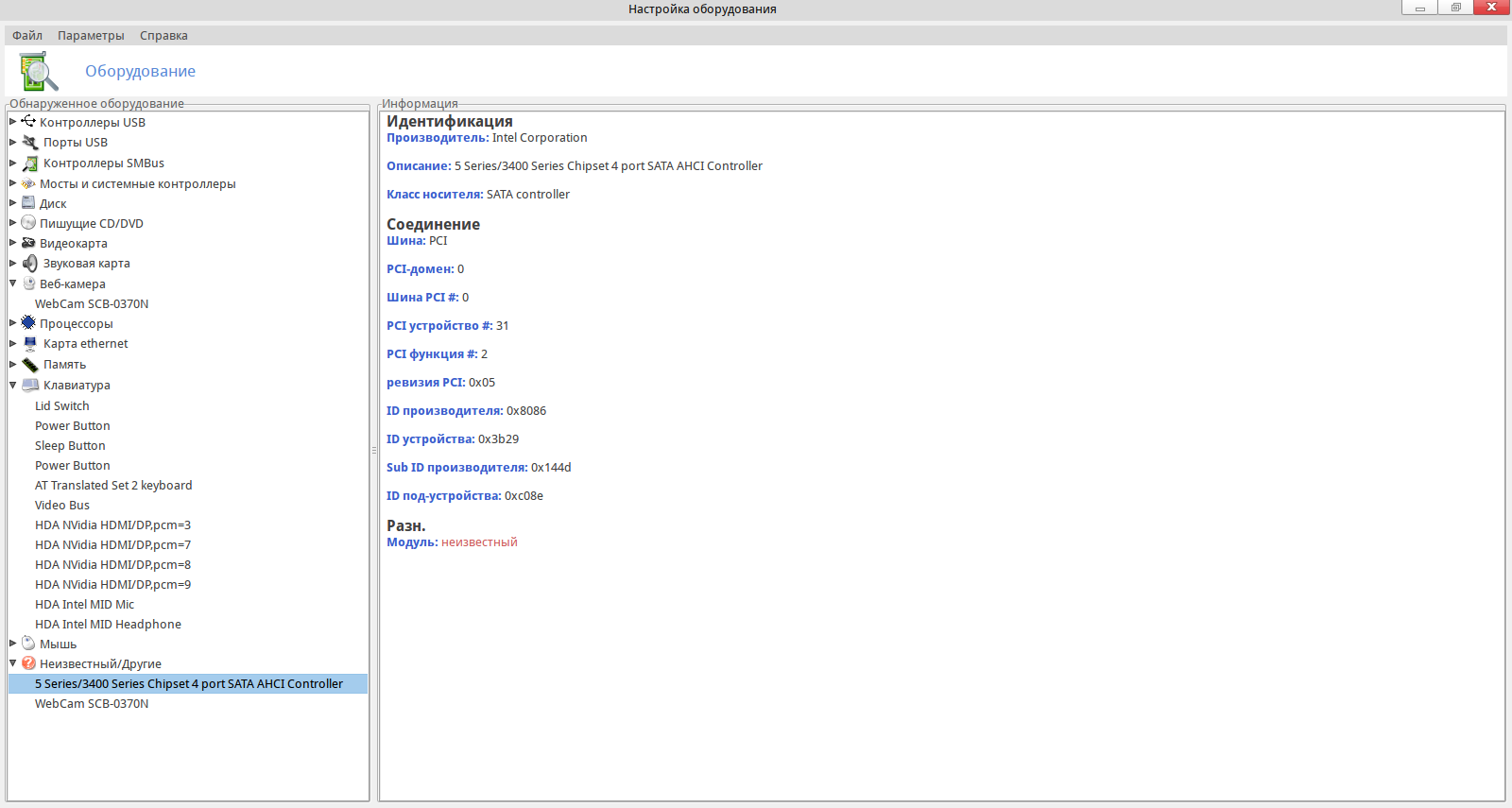Viewport: 1512px width, 808px height.
Task: Expand Мосты и системные контроллеры
Action: tap(13, 183)
